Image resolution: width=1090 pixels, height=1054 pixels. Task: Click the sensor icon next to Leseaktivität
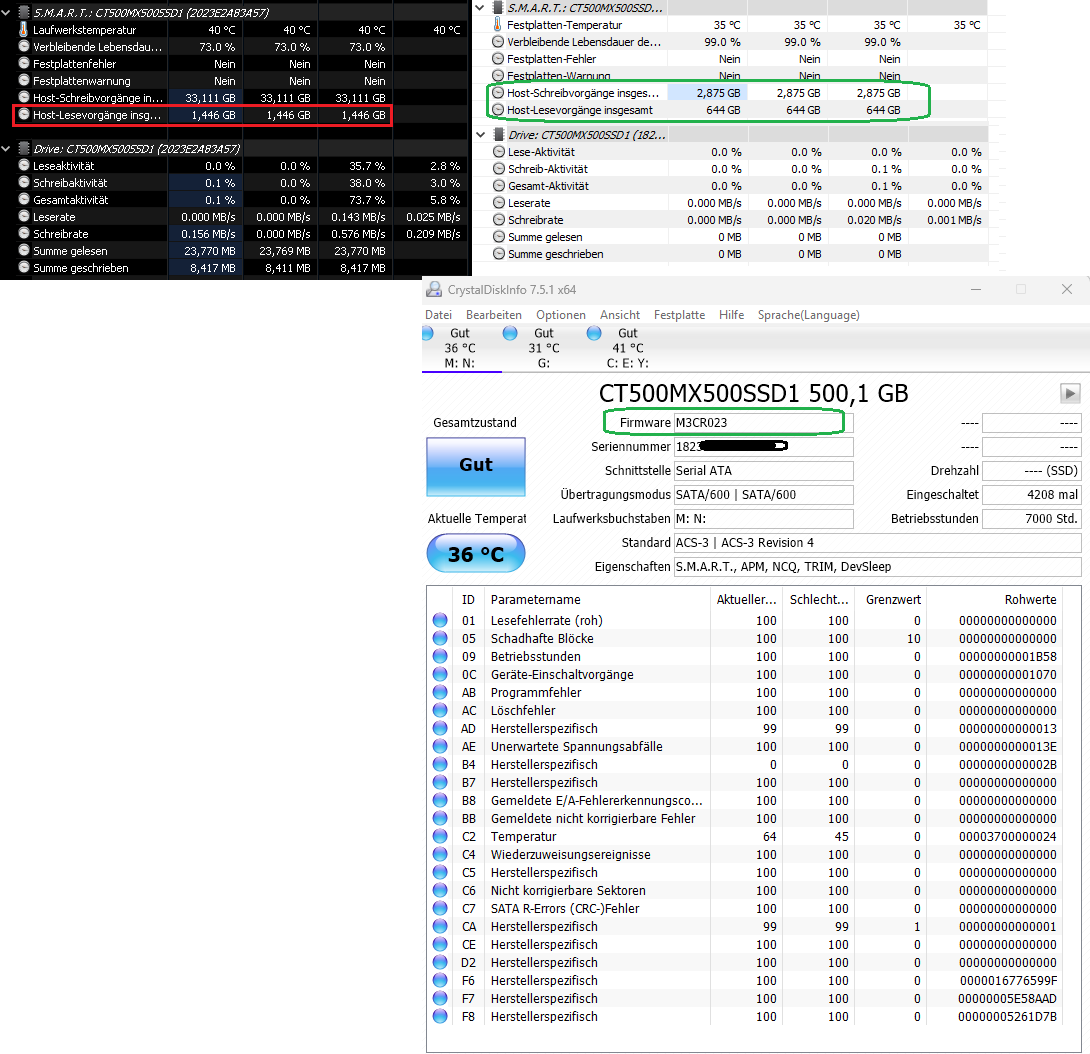coord(24,165)
